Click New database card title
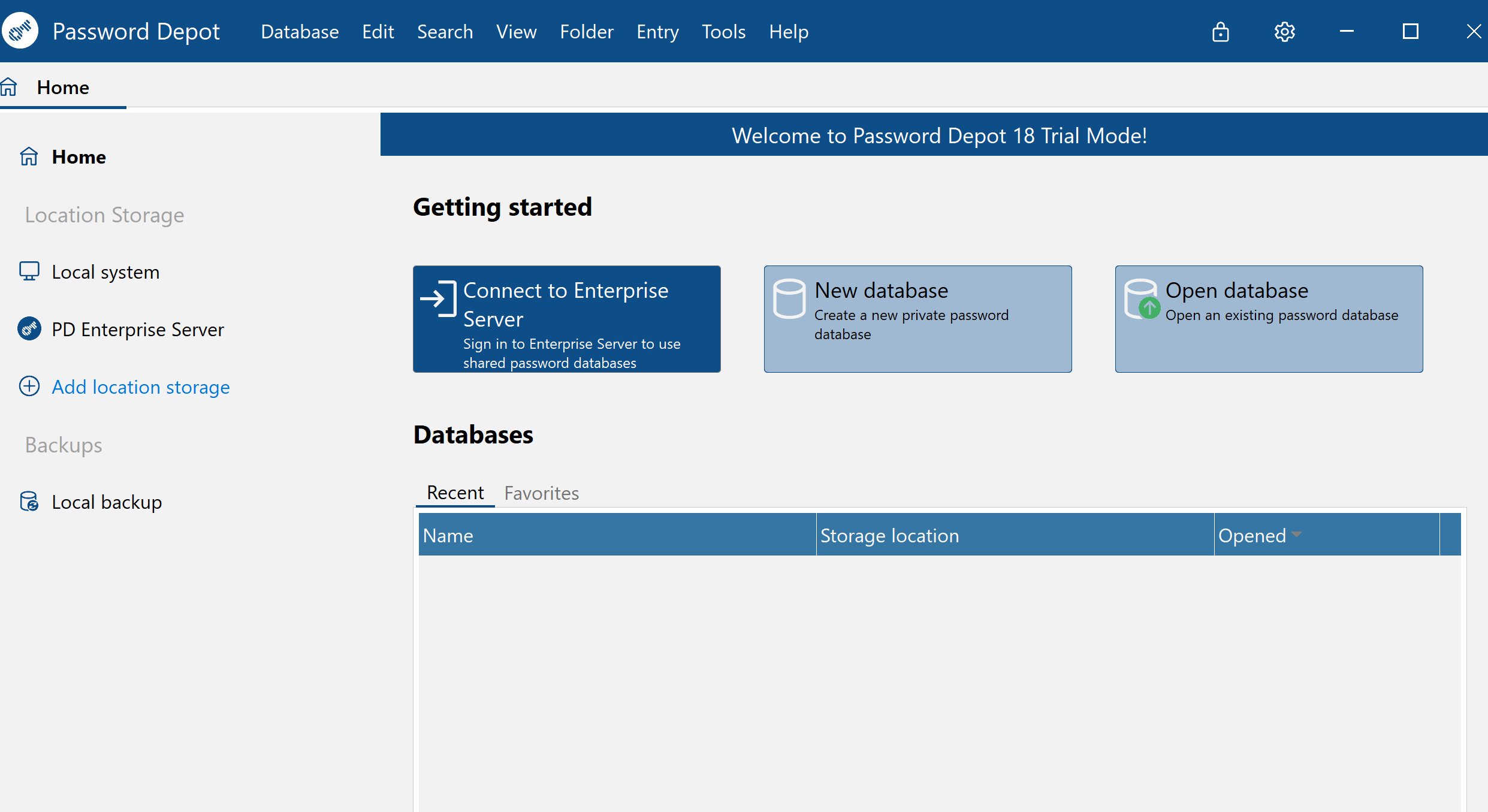 (x=881, y=290)
